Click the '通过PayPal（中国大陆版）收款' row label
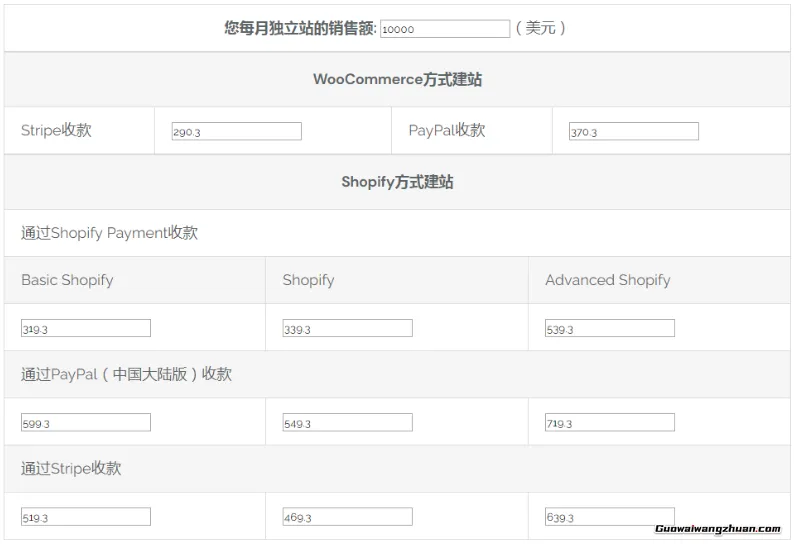 coord(126,374)
